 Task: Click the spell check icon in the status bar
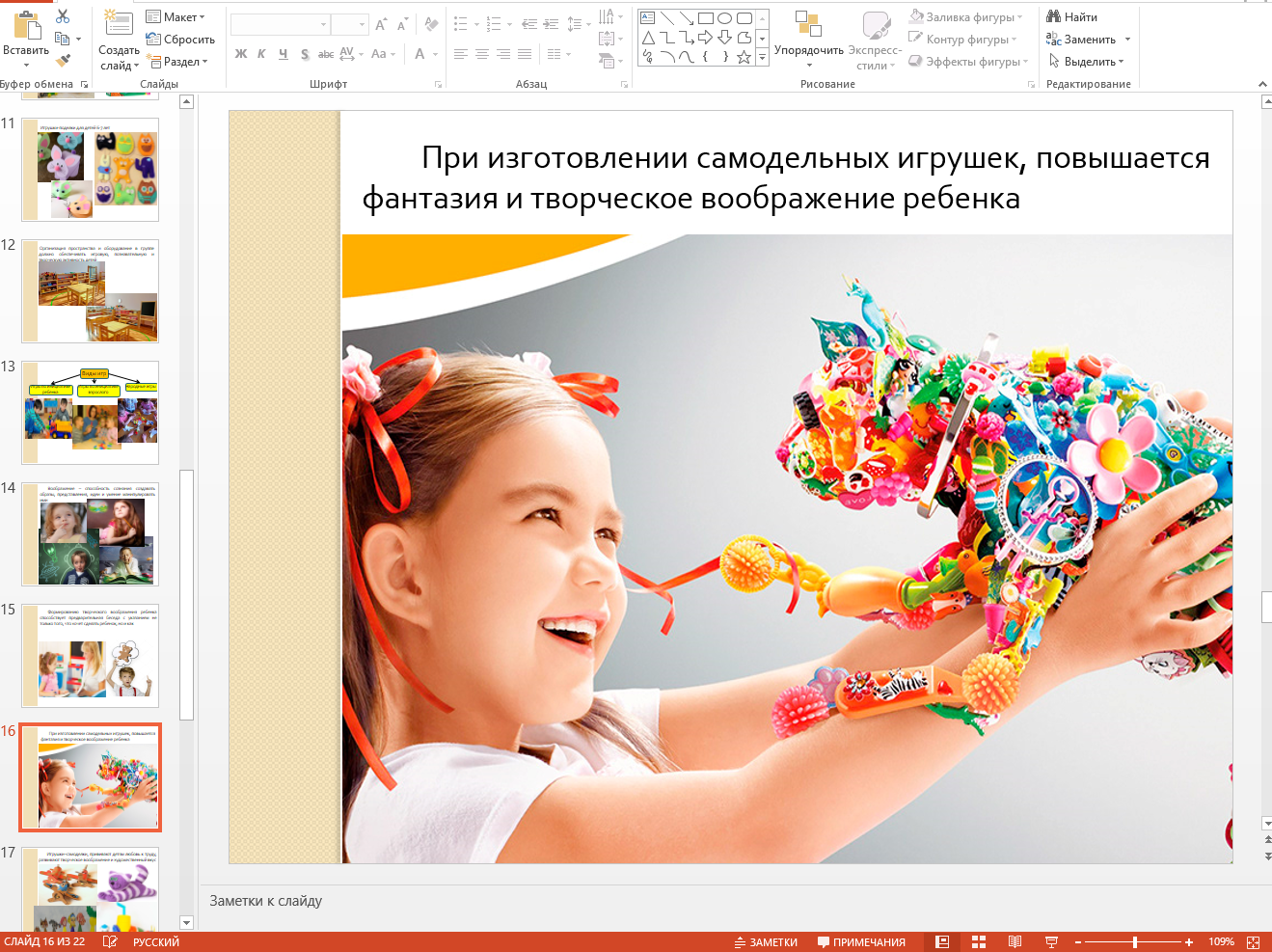tap(110, 942)
